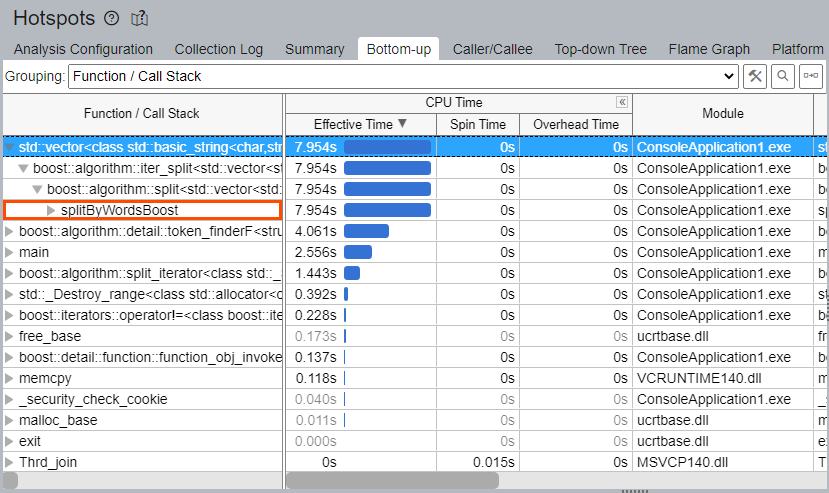Open the customize grouping tools icon
Screen dimensions: 829x493
[x=755, y=76]
